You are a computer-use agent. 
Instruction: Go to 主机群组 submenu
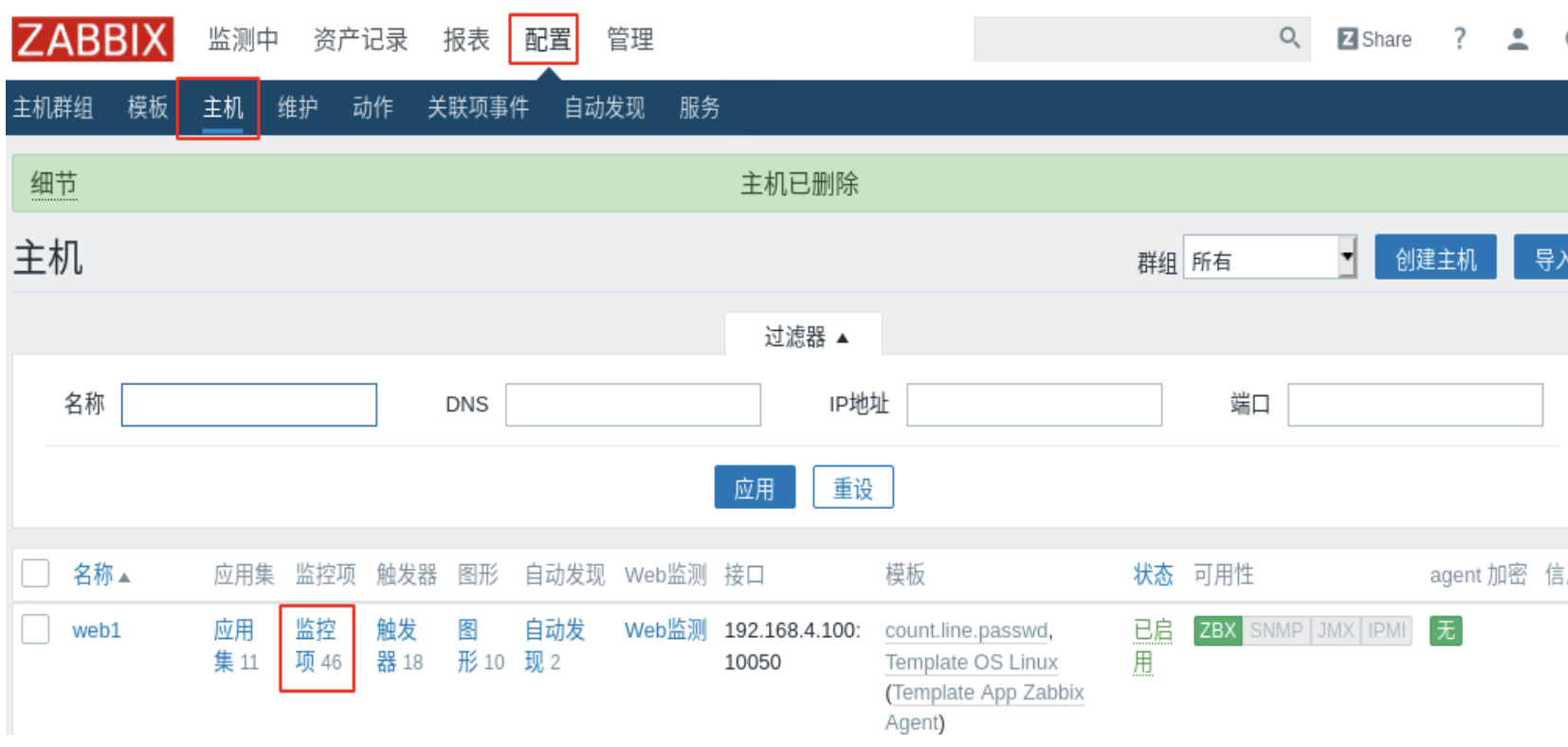53,108
